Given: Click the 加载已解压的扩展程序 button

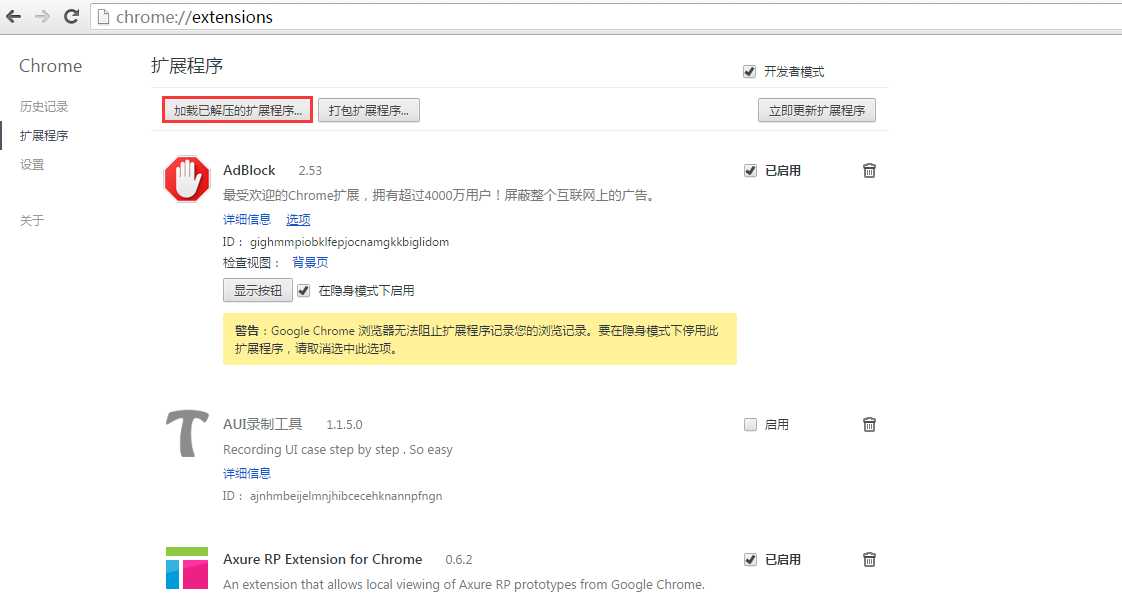Looking at the screenshot, I should pyautogui.click(x=237, y=108).
